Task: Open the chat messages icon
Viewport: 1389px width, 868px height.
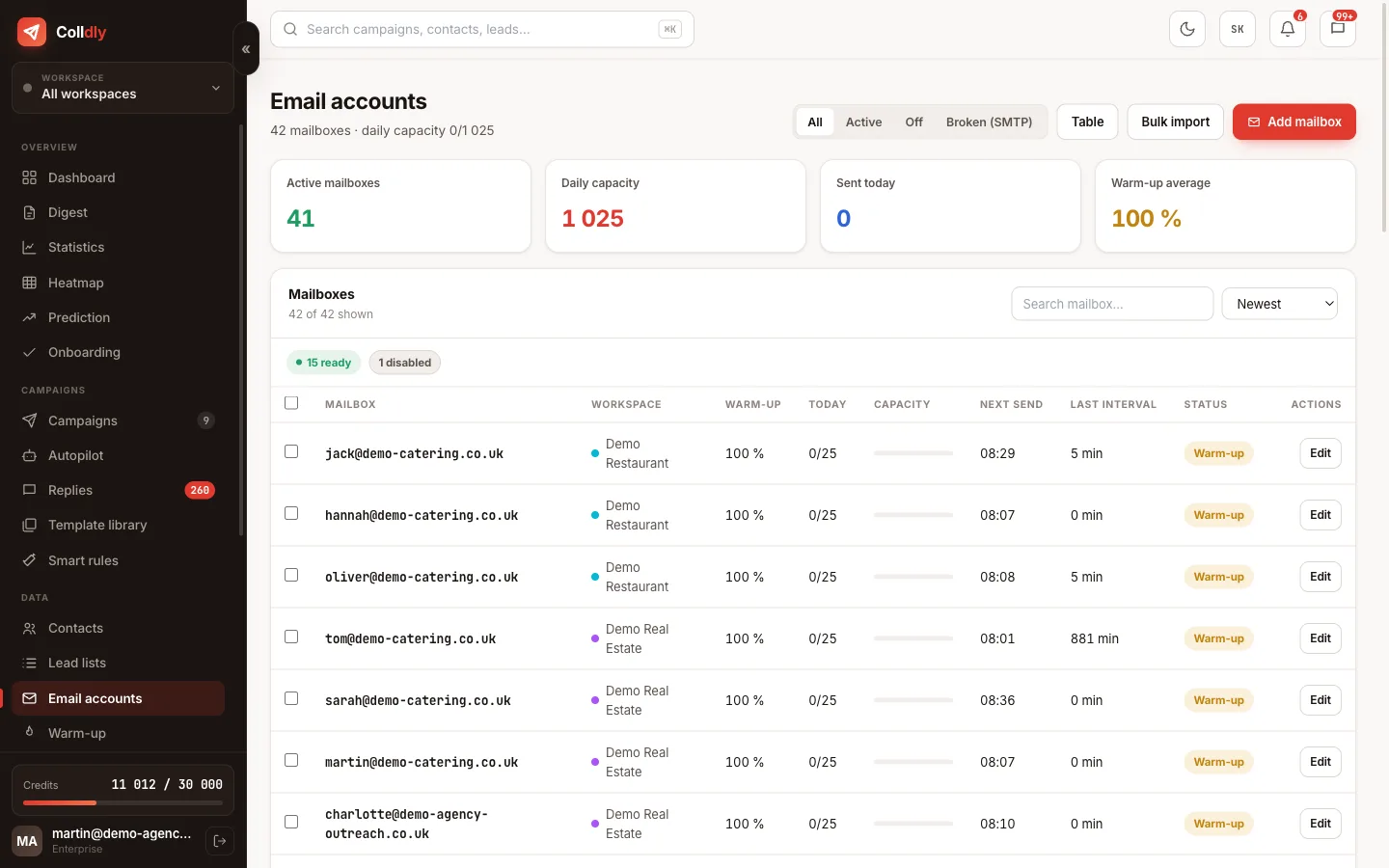Action: pos(1338,29)
